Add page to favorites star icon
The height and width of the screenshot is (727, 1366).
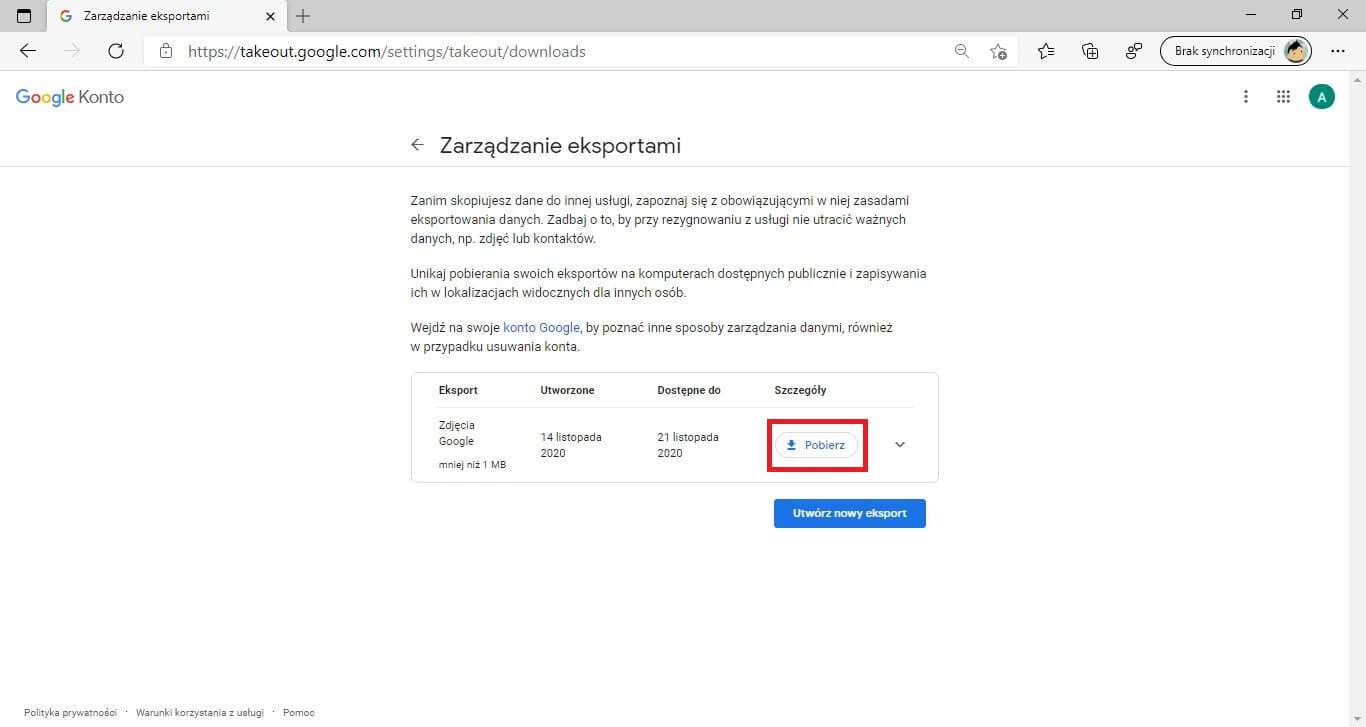(x=998, y=51)
